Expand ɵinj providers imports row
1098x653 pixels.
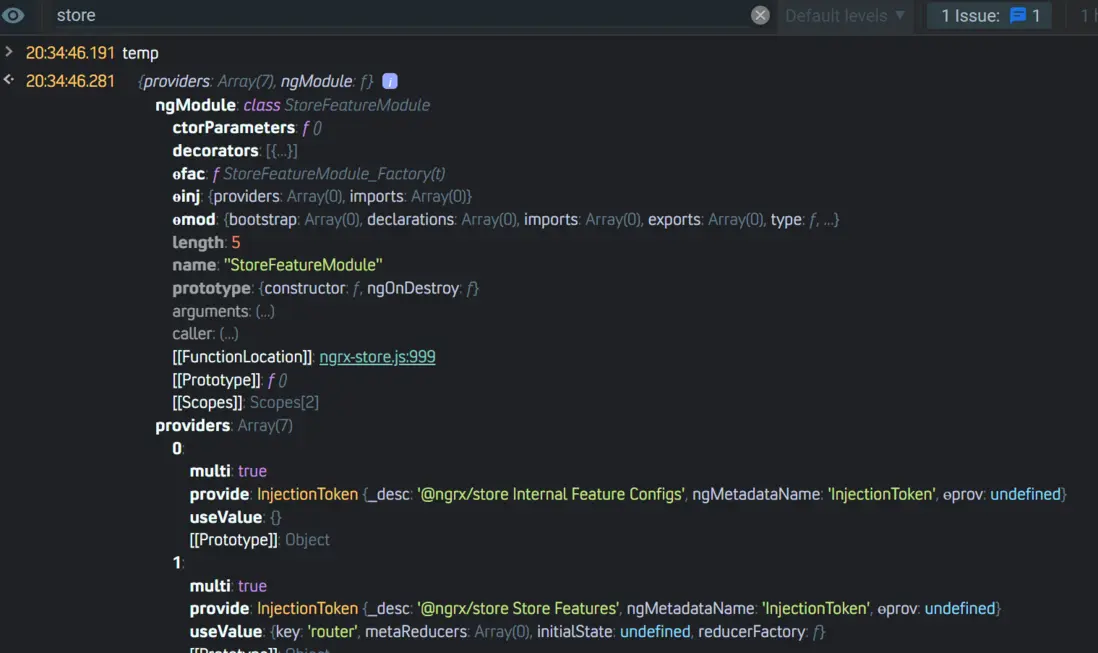pos(322,197)
